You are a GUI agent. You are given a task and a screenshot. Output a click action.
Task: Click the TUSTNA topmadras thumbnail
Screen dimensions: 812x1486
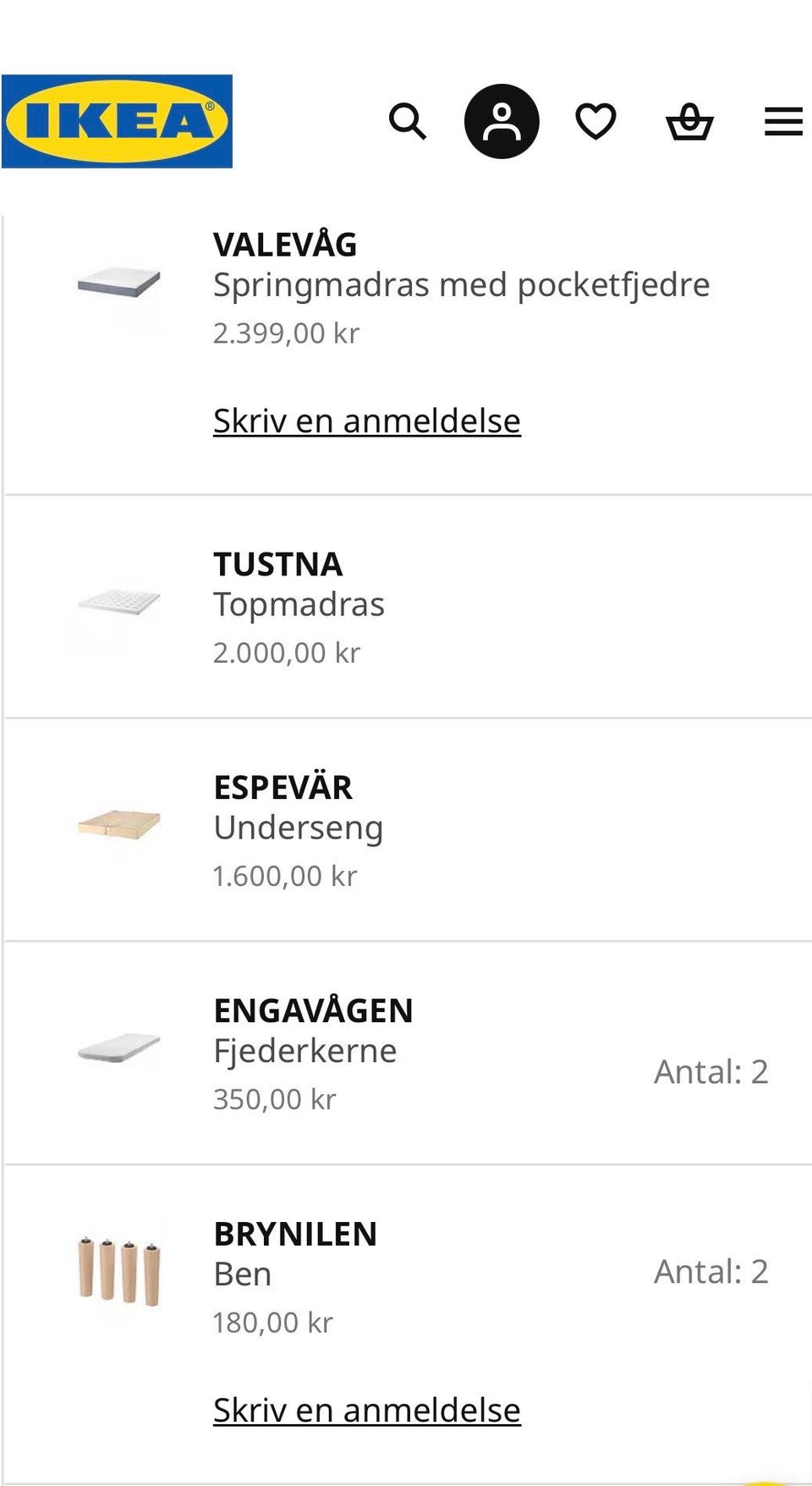coord(119,603)
